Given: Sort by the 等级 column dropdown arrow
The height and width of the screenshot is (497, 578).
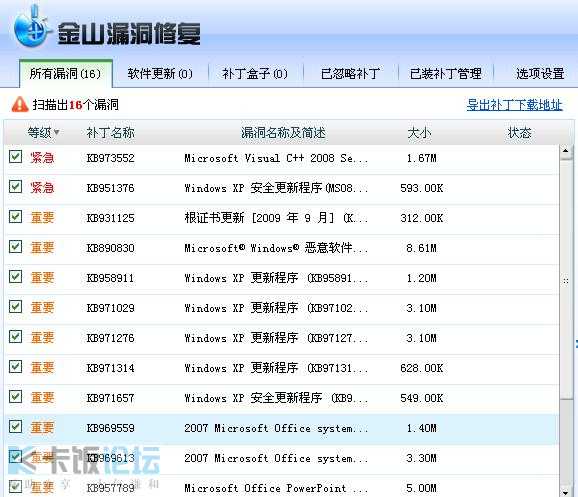Looking at the screenshot, I should pyautogui.click(x=56, y=132).
